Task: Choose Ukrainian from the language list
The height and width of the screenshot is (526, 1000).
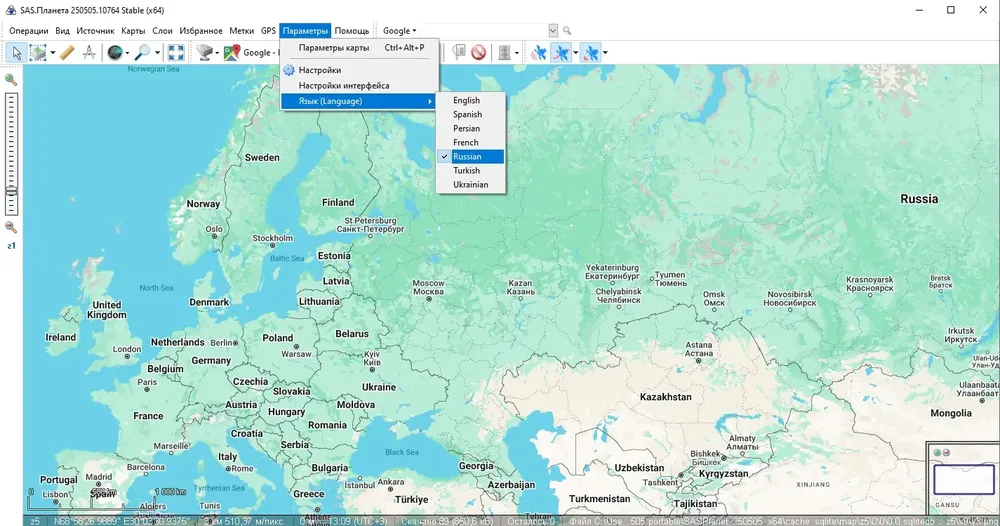Action: [471, 184]
